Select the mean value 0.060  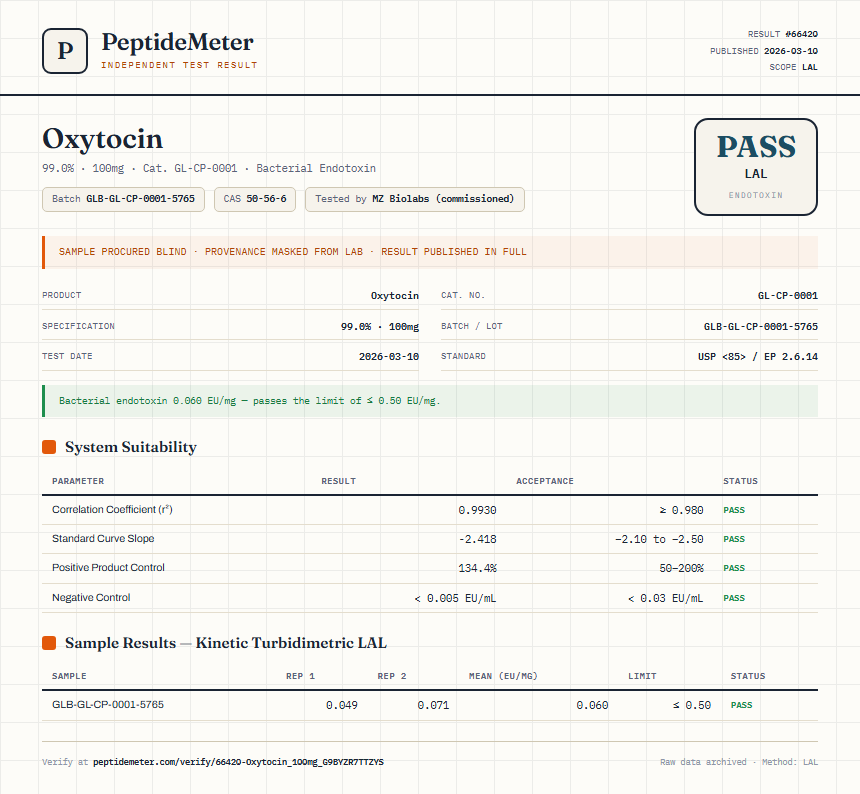(x=592, y=705)
